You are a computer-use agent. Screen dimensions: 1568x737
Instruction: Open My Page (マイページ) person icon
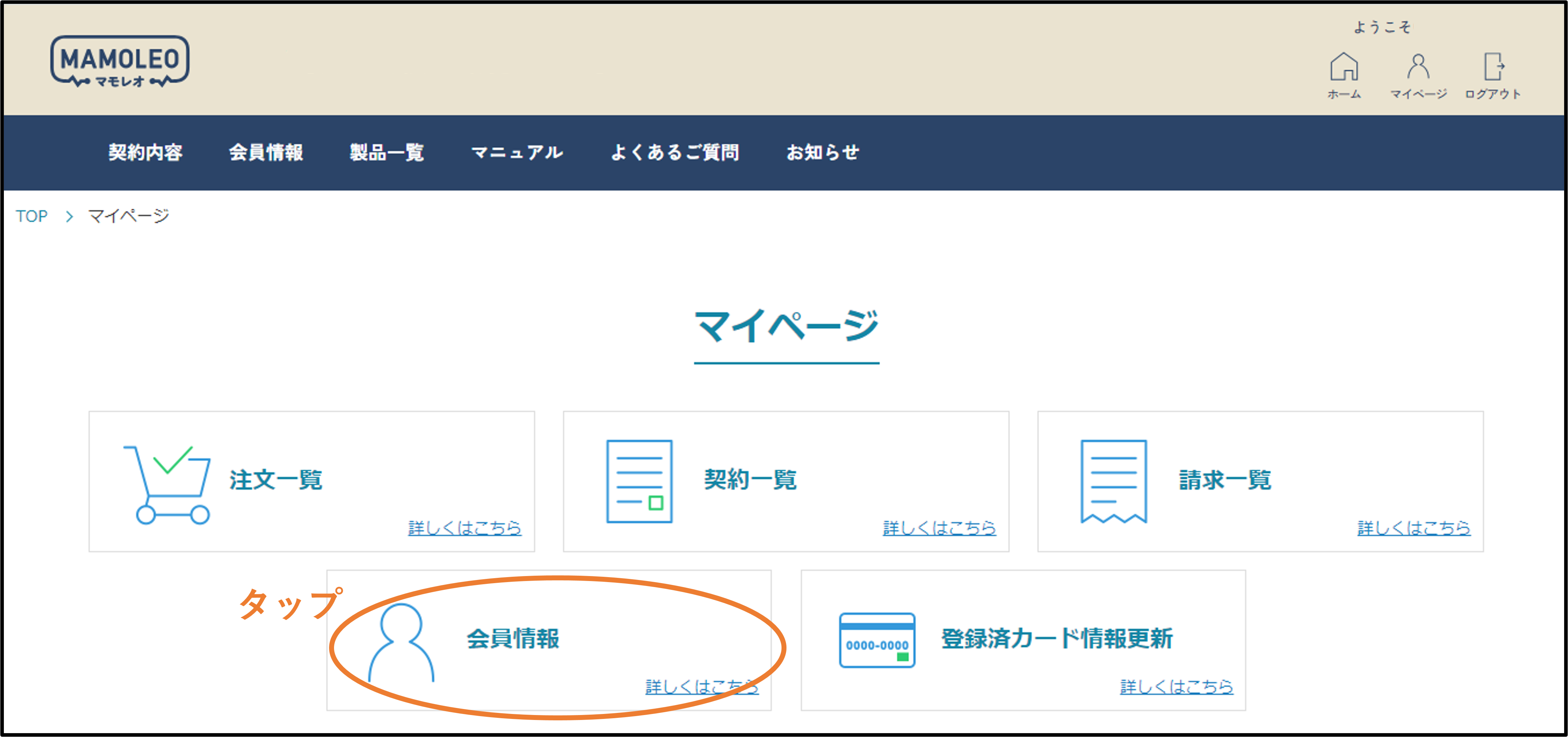(1418, 67)
